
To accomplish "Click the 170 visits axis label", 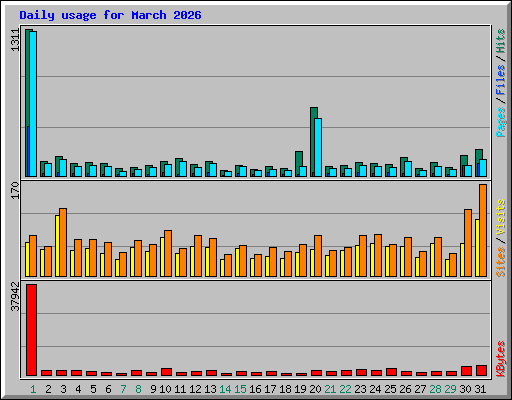I will point(15,191).
